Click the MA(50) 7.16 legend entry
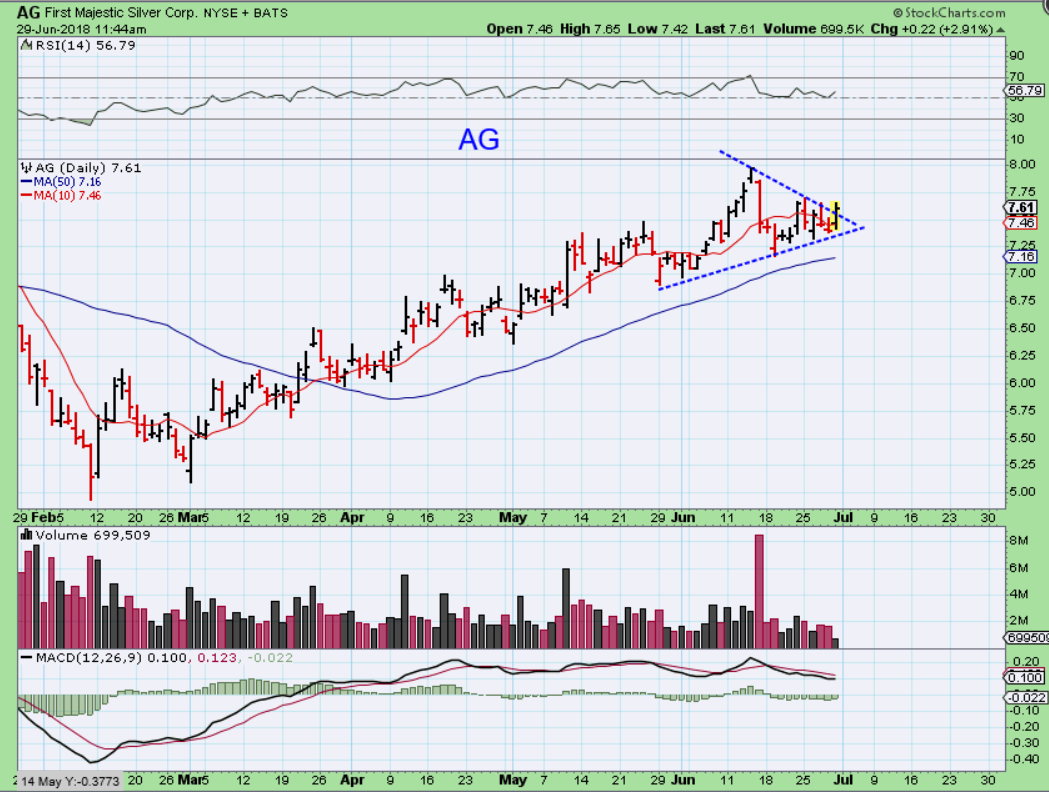The image size is (1049, 792). tap(67, 182)
